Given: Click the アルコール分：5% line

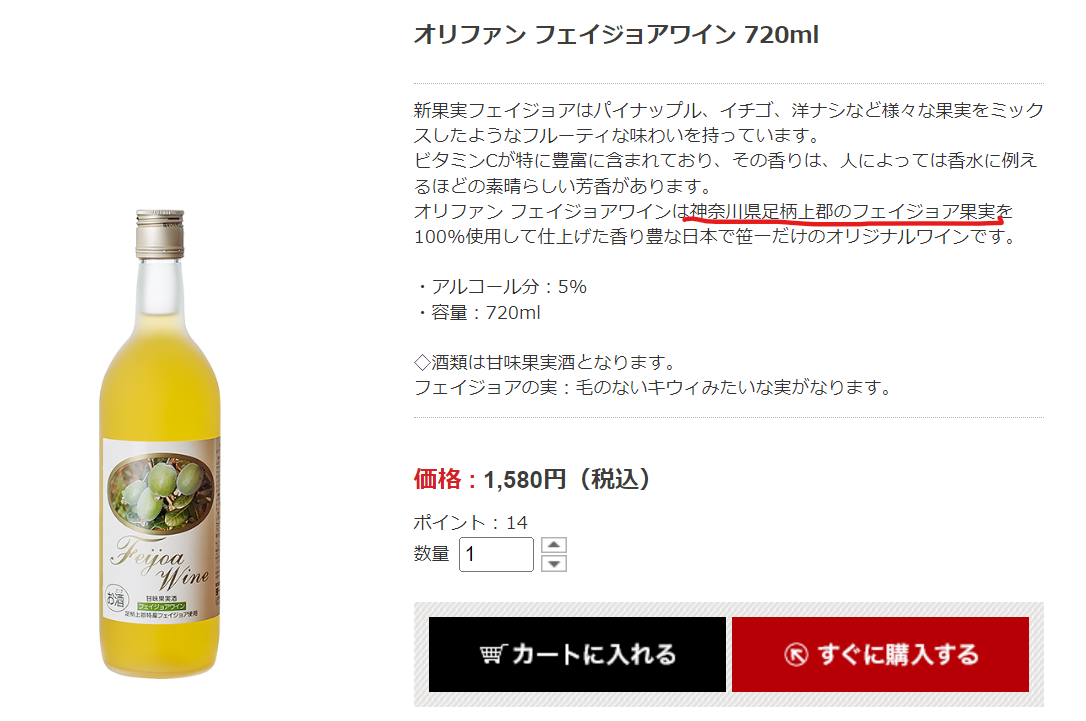Looking at the screenshot, I should click(x=501, y=287).
